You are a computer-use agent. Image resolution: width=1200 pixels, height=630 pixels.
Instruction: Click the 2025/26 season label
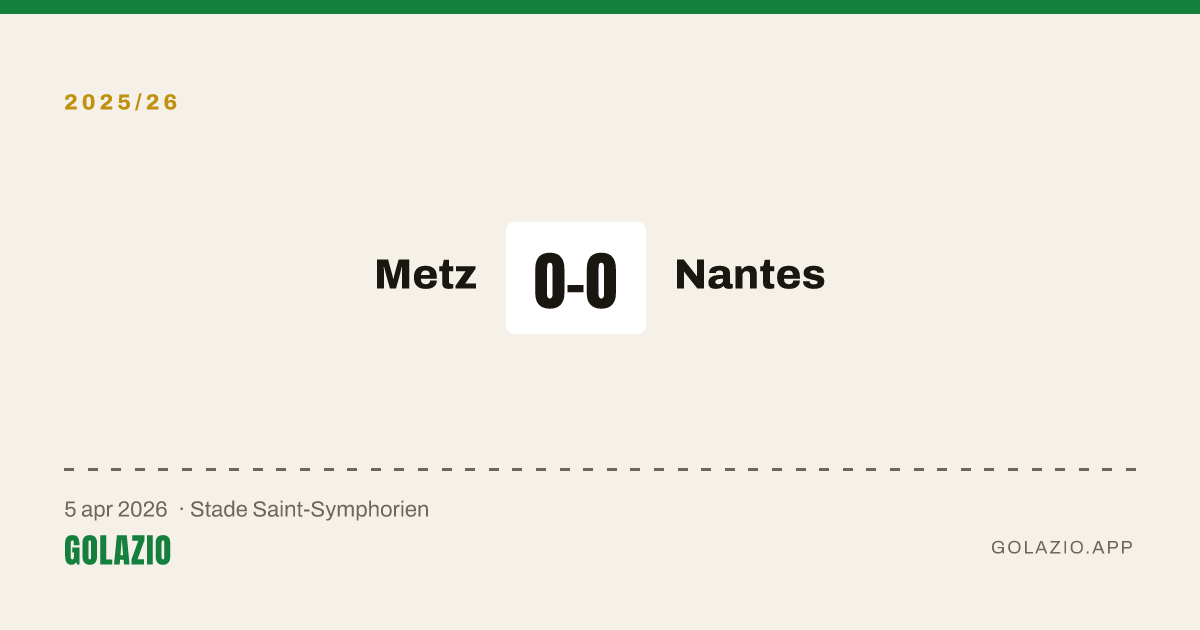coord(122,102)
